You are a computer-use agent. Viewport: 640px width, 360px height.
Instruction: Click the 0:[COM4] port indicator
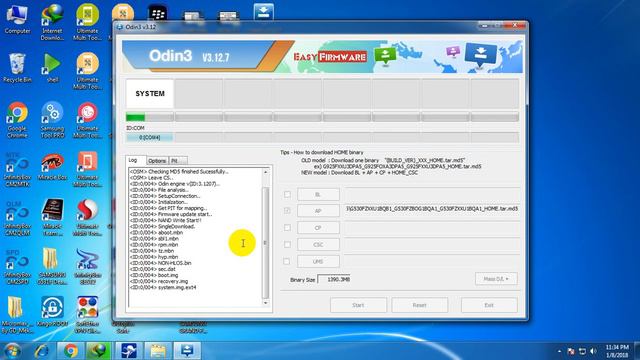[x=149, y=138]
